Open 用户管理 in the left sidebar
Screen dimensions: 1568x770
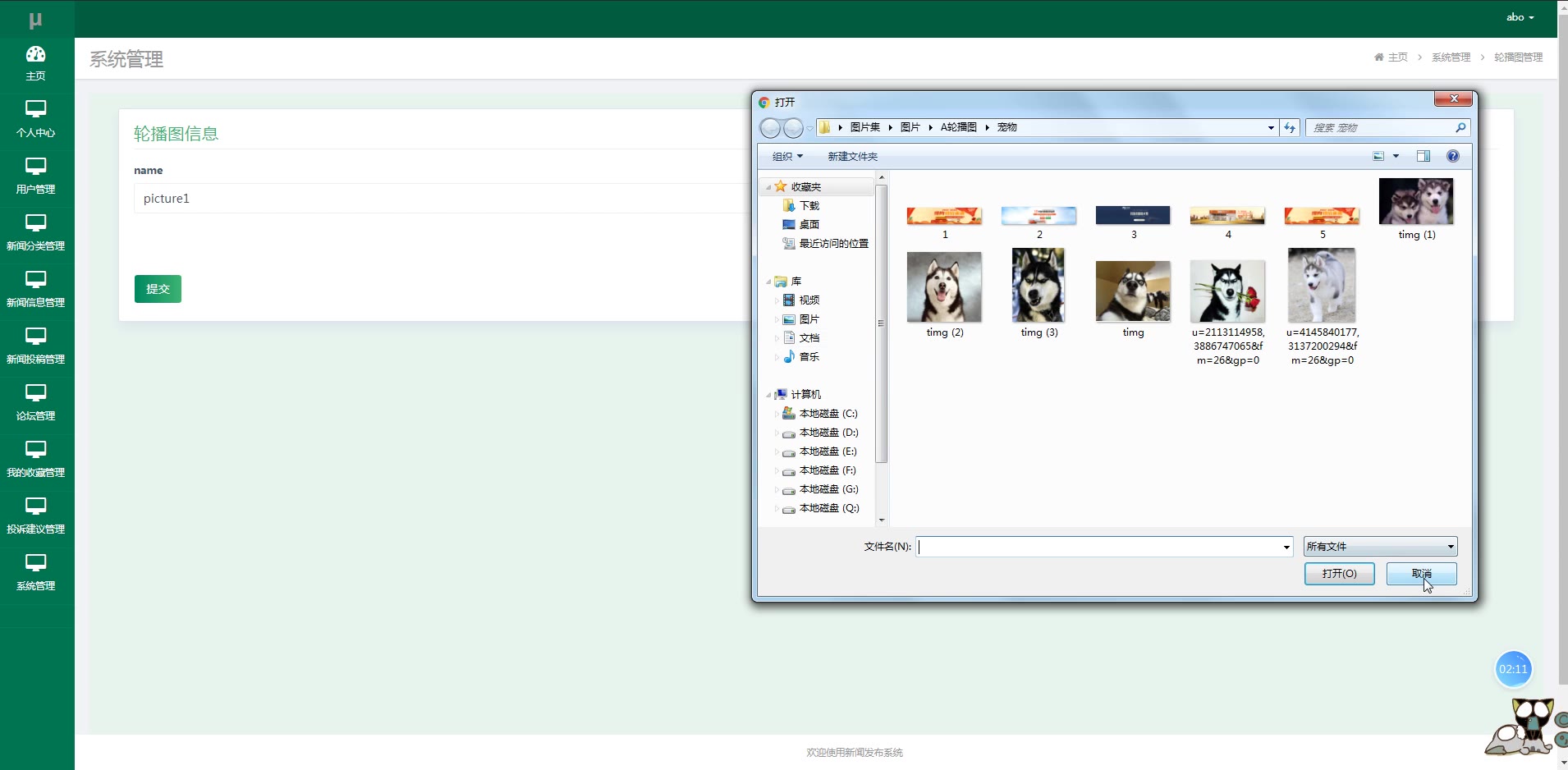pyautogui.click(x=35, y=176)
